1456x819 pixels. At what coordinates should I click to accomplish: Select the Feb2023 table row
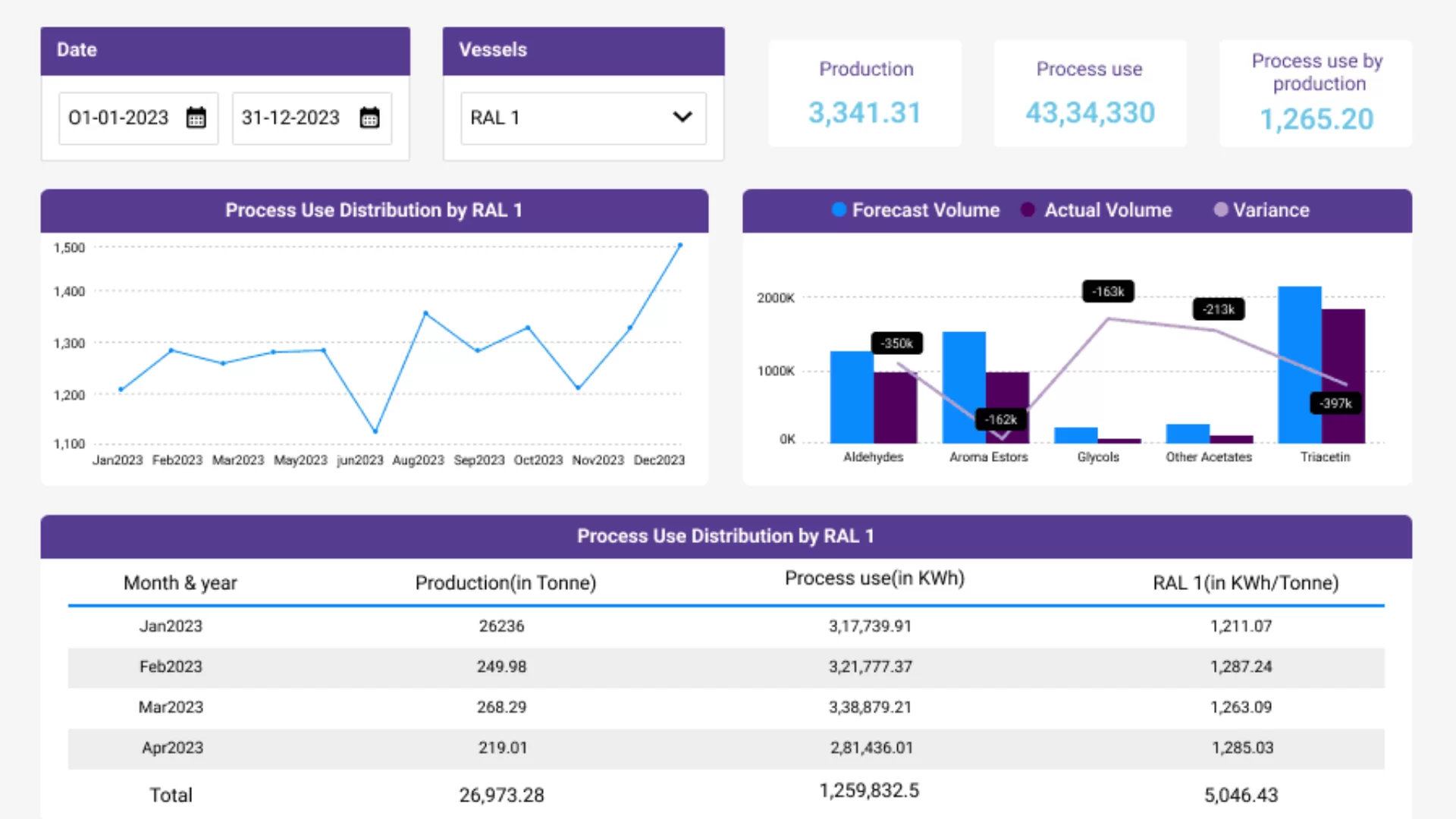726,667
